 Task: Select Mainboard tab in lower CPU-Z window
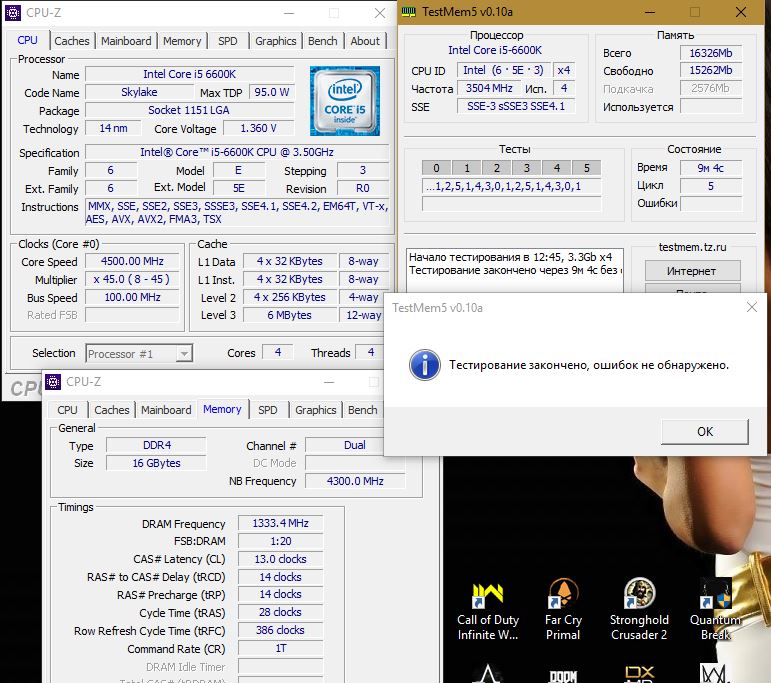click(166, 410)
